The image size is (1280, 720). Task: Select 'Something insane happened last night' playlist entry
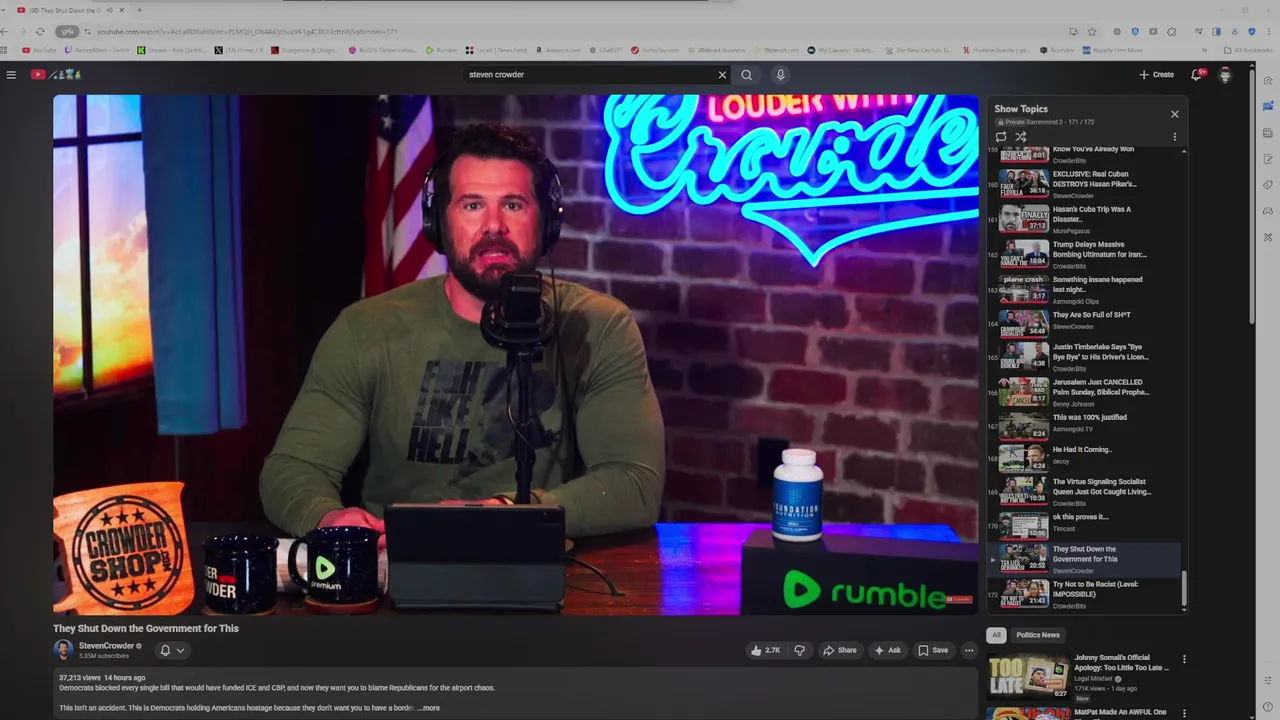coord(1086,290)
